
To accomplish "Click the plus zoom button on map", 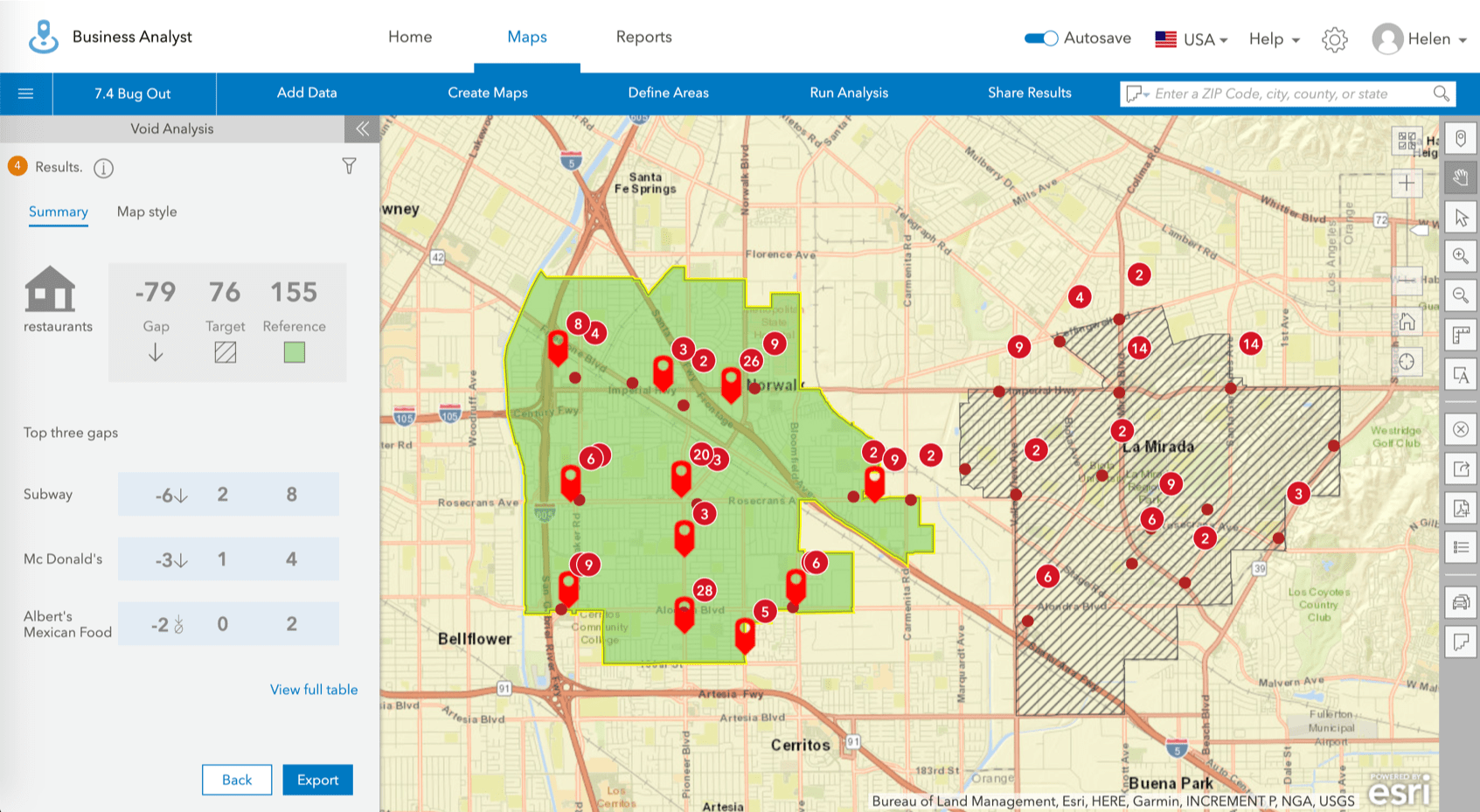I will pyautogui.click(x=1407, y=183).
